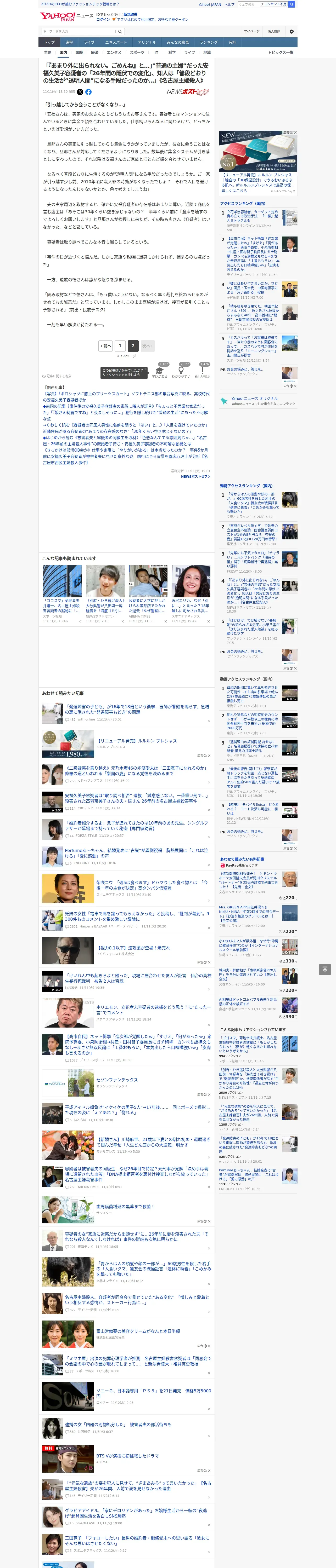336x1568 pixels.
Task: Share the article on Facebook
Action: [88, 92]
